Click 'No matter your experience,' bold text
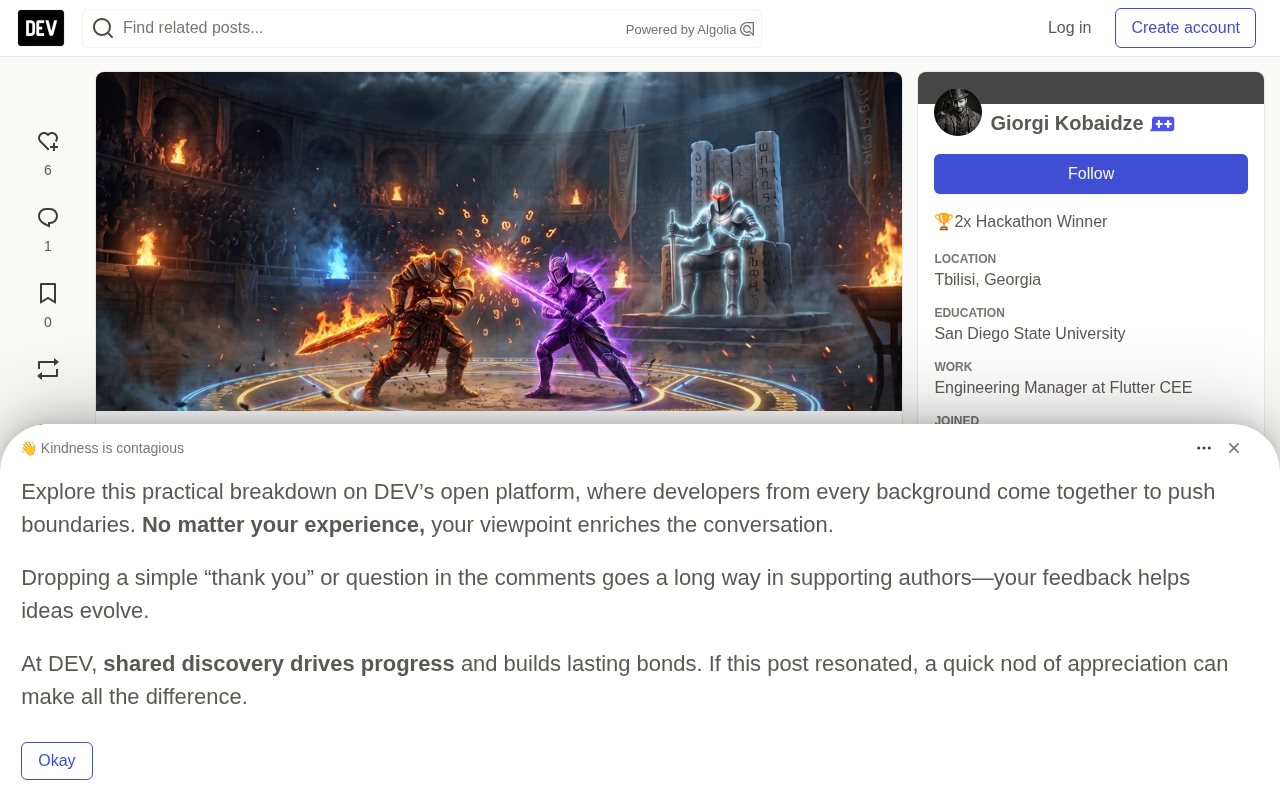Screen dimensions: 1280x800 click(283, 525)
